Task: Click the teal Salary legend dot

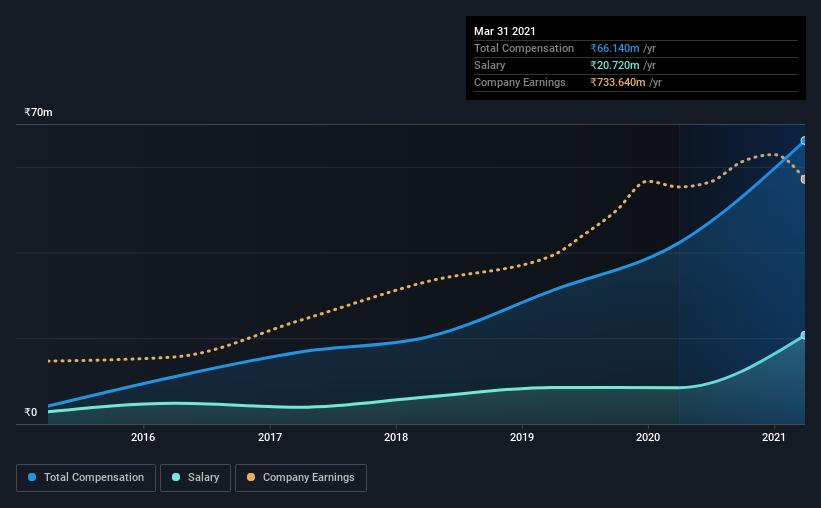Action: [x=176, y=477]
